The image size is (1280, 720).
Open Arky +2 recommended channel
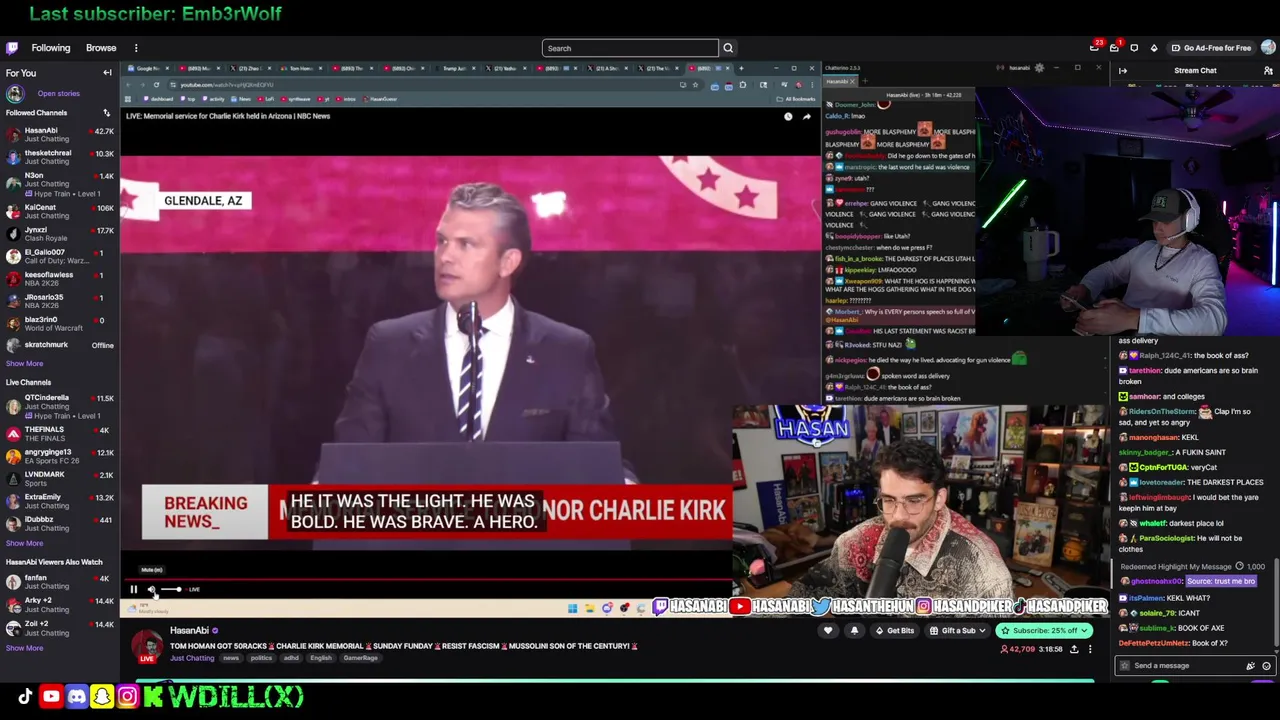[60, 604]
